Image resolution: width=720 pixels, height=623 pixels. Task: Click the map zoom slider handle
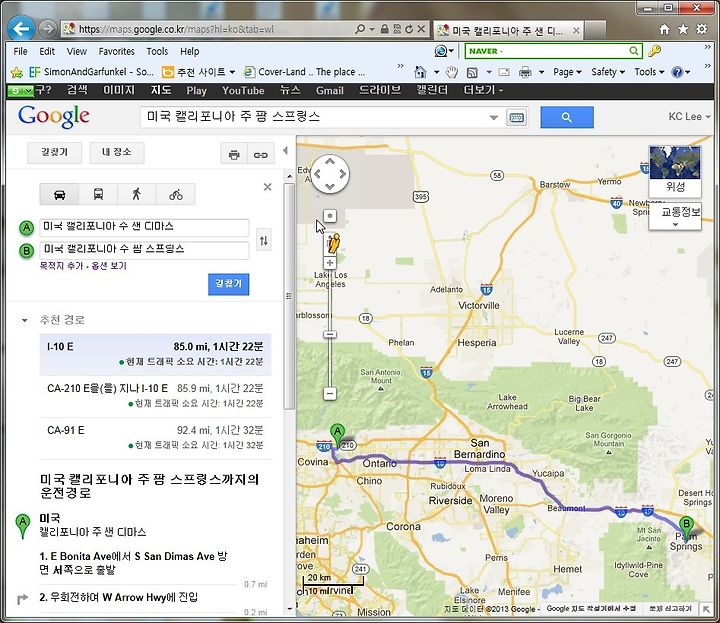(330, 334)
